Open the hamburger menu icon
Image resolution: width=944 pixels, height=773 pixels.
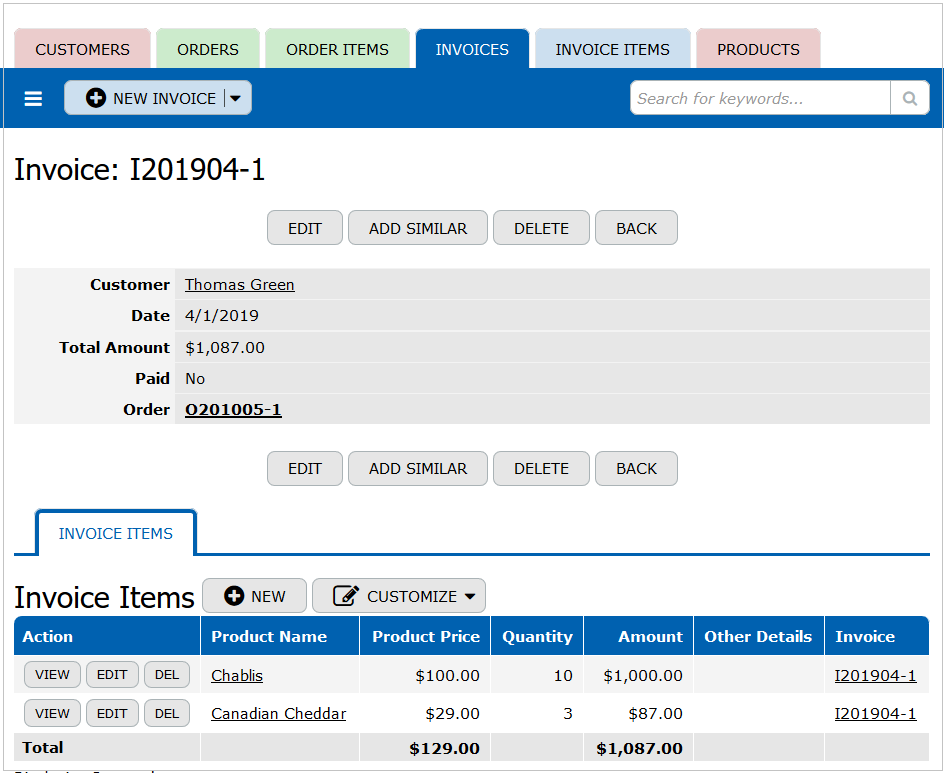pyautogui.click(x=33, y=99)
